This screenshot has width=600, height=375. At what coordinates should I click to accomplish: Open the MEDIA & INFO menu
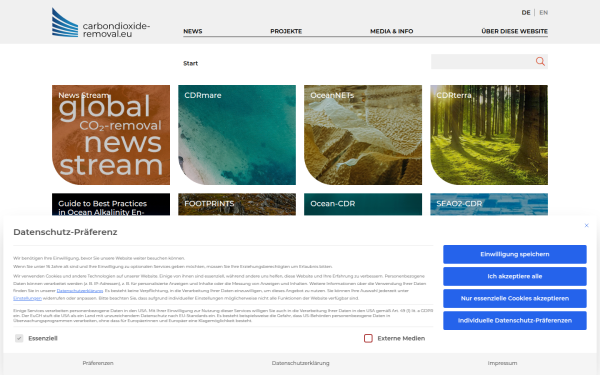point(391,31)
